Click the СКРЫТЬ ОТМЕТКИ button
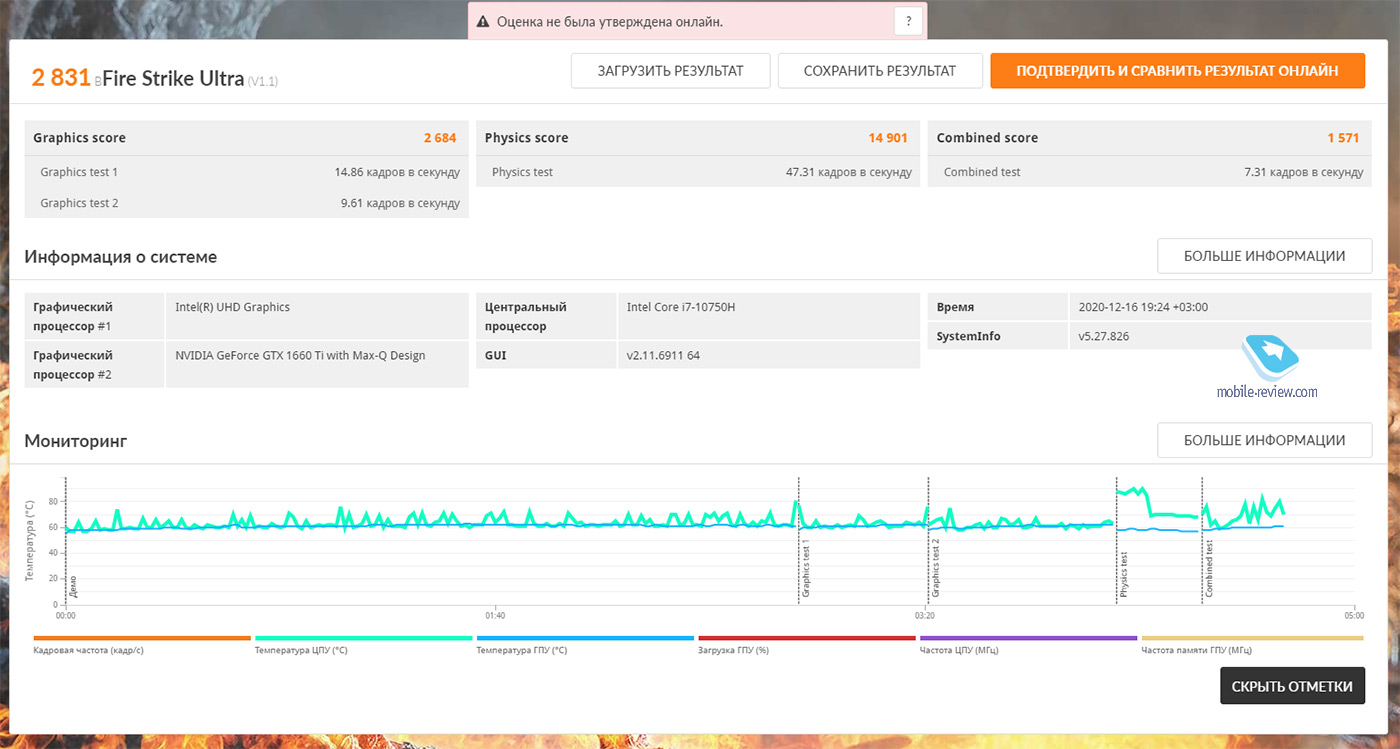The height and width of the screenshot is (749, 1400). pos(1292,686)
